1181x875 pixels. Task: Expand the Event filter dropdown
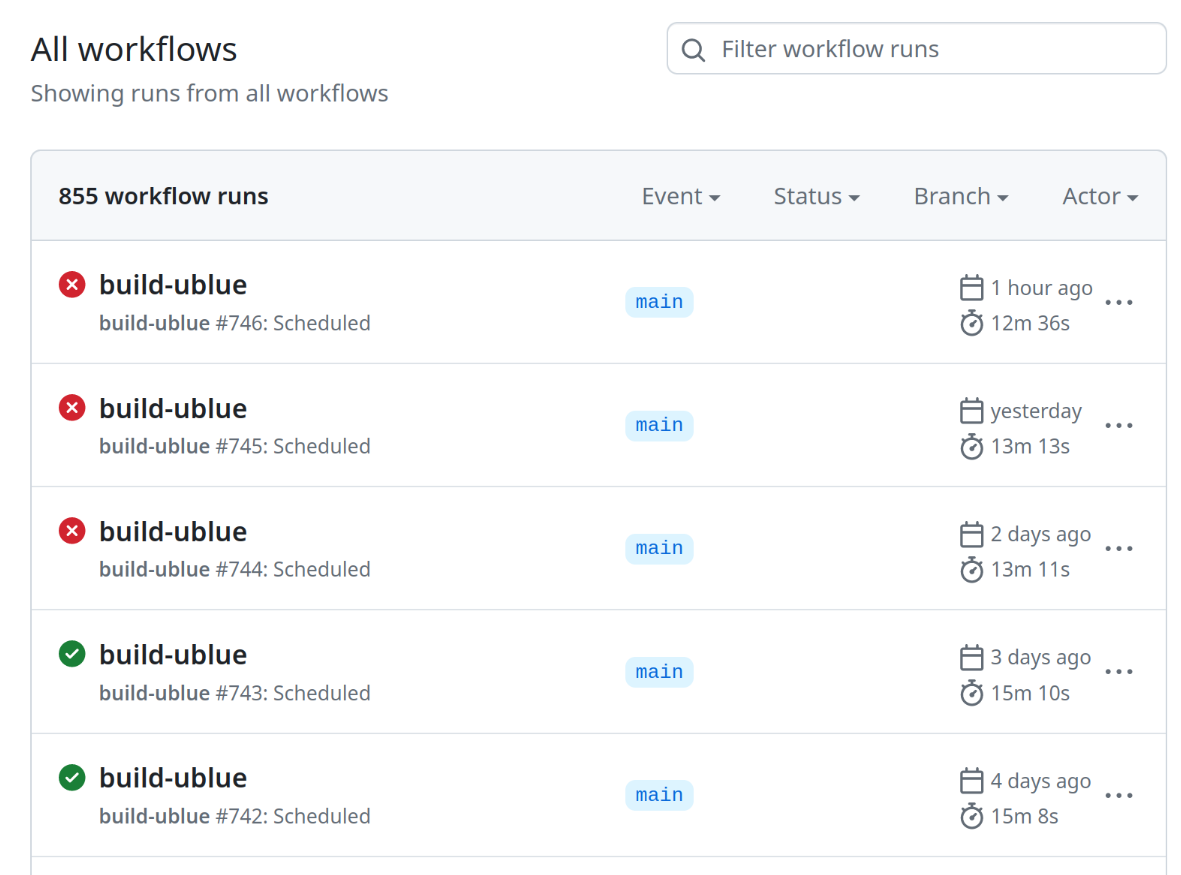681,196
